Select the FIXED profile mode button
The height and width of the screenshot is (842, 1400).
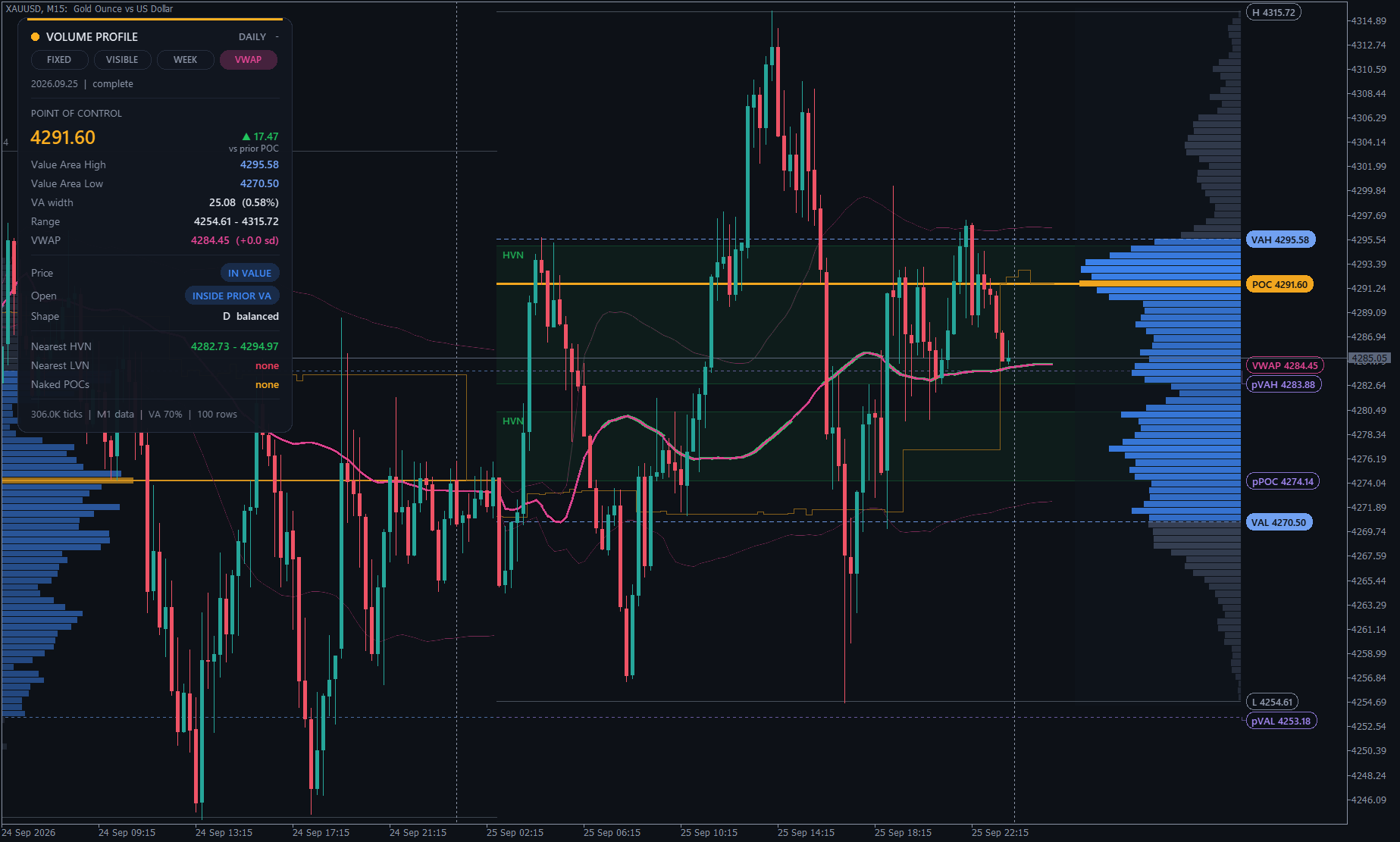pyautogui.click(x=59, y=60)
